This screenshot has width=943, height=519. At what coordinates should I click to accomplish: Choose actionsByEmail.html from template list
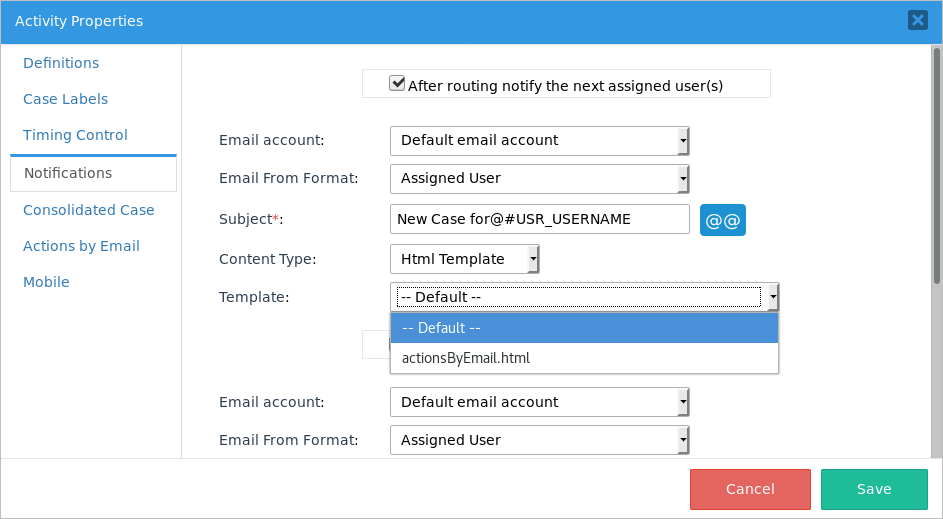pyautogui.click(x=584, y=358)
